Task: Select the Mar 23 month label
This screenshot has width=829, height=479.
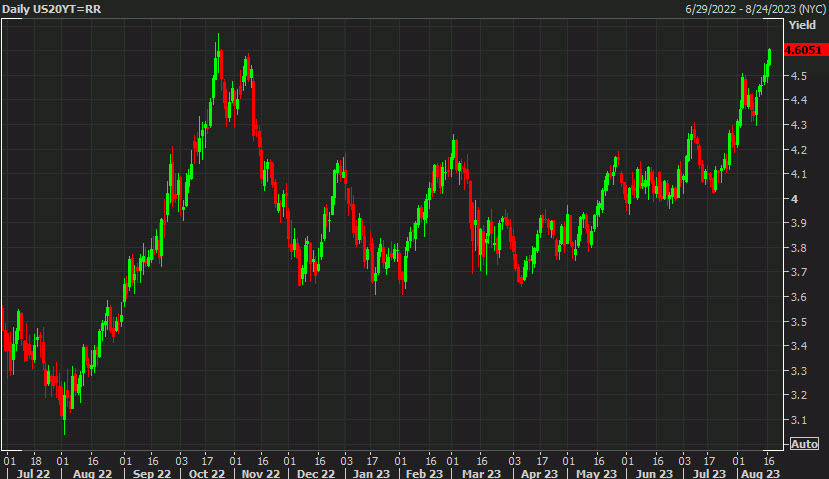Action: [x=481, y=473]
